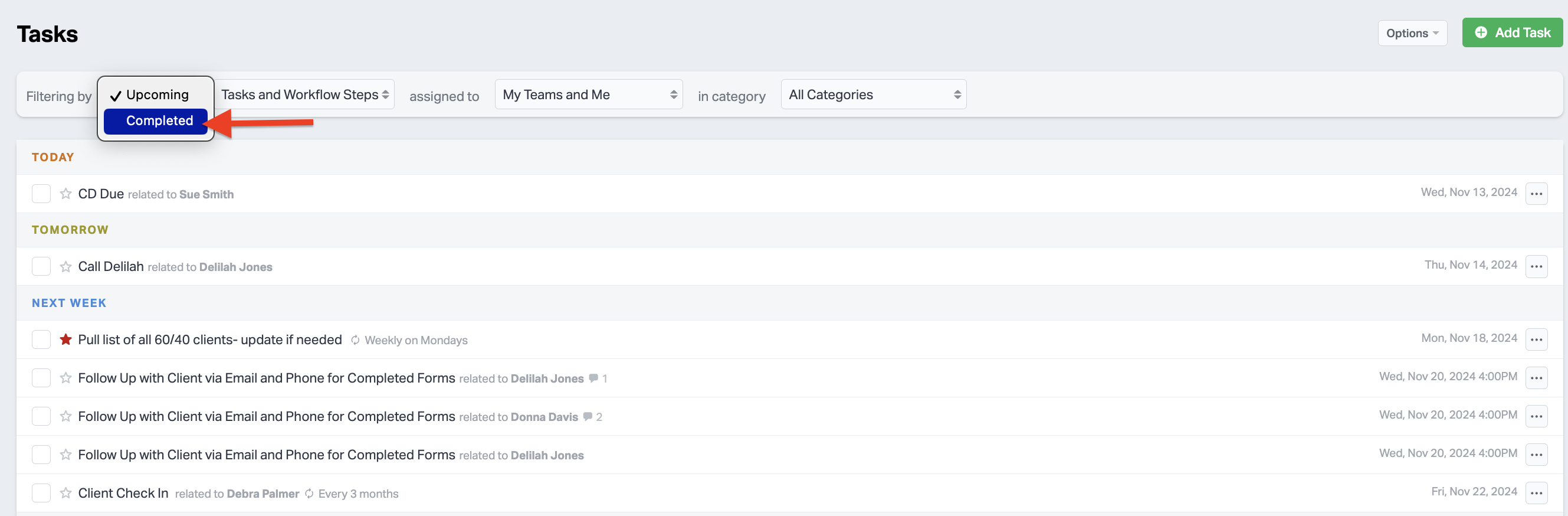Click the plus icon on Add Task
This screenshot has height=516, width=1568.
(x=1481, y=32)
